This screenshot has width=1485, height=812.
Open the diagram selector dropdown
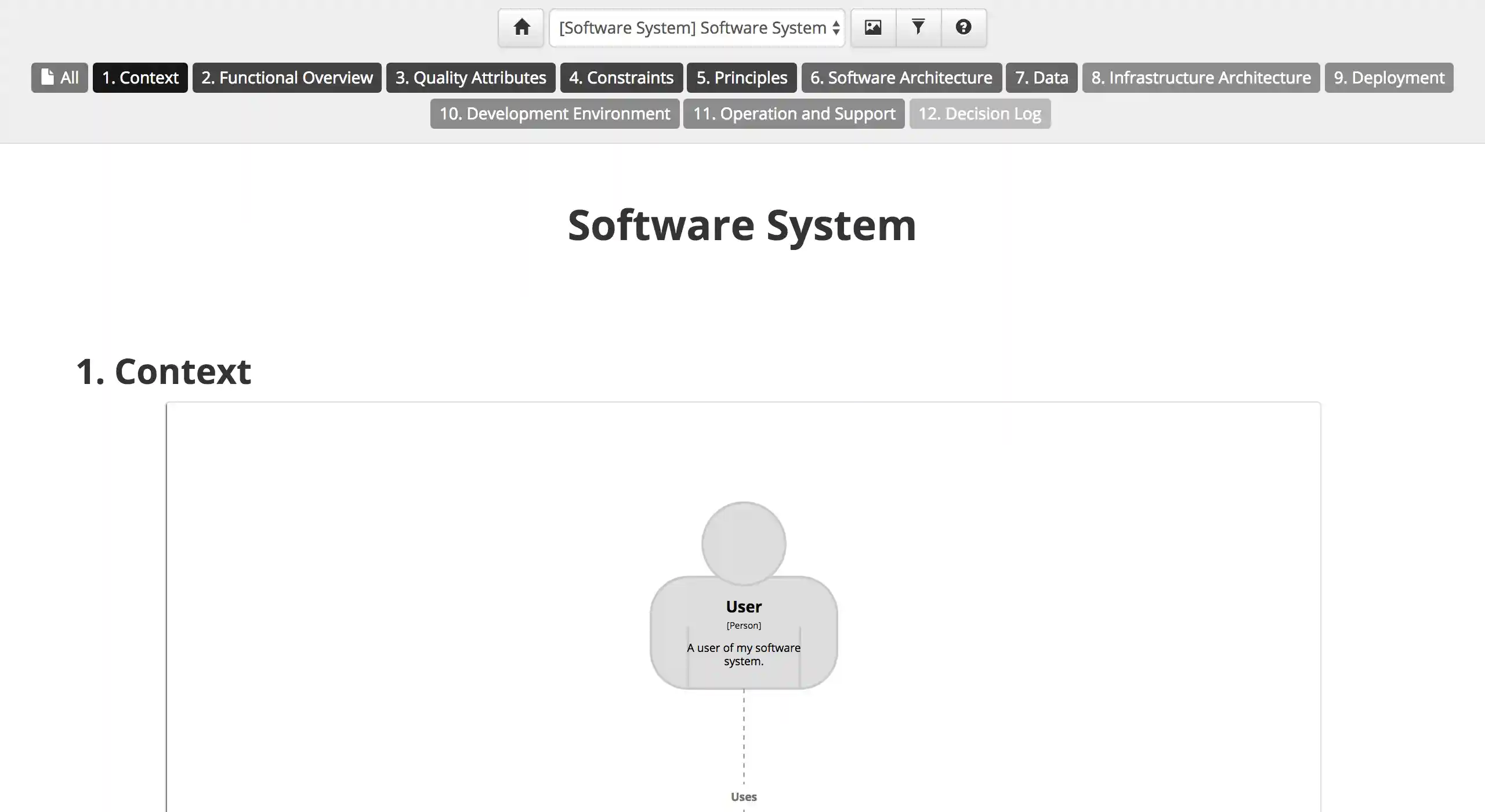click(696, 27)
